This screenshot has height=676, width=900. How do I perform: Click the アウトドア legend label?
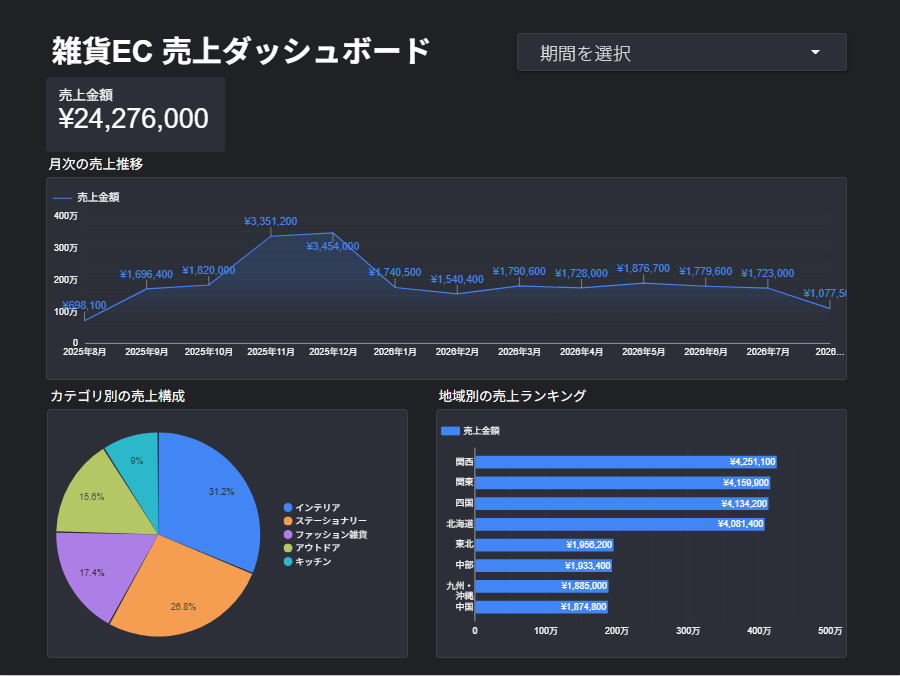318,548
